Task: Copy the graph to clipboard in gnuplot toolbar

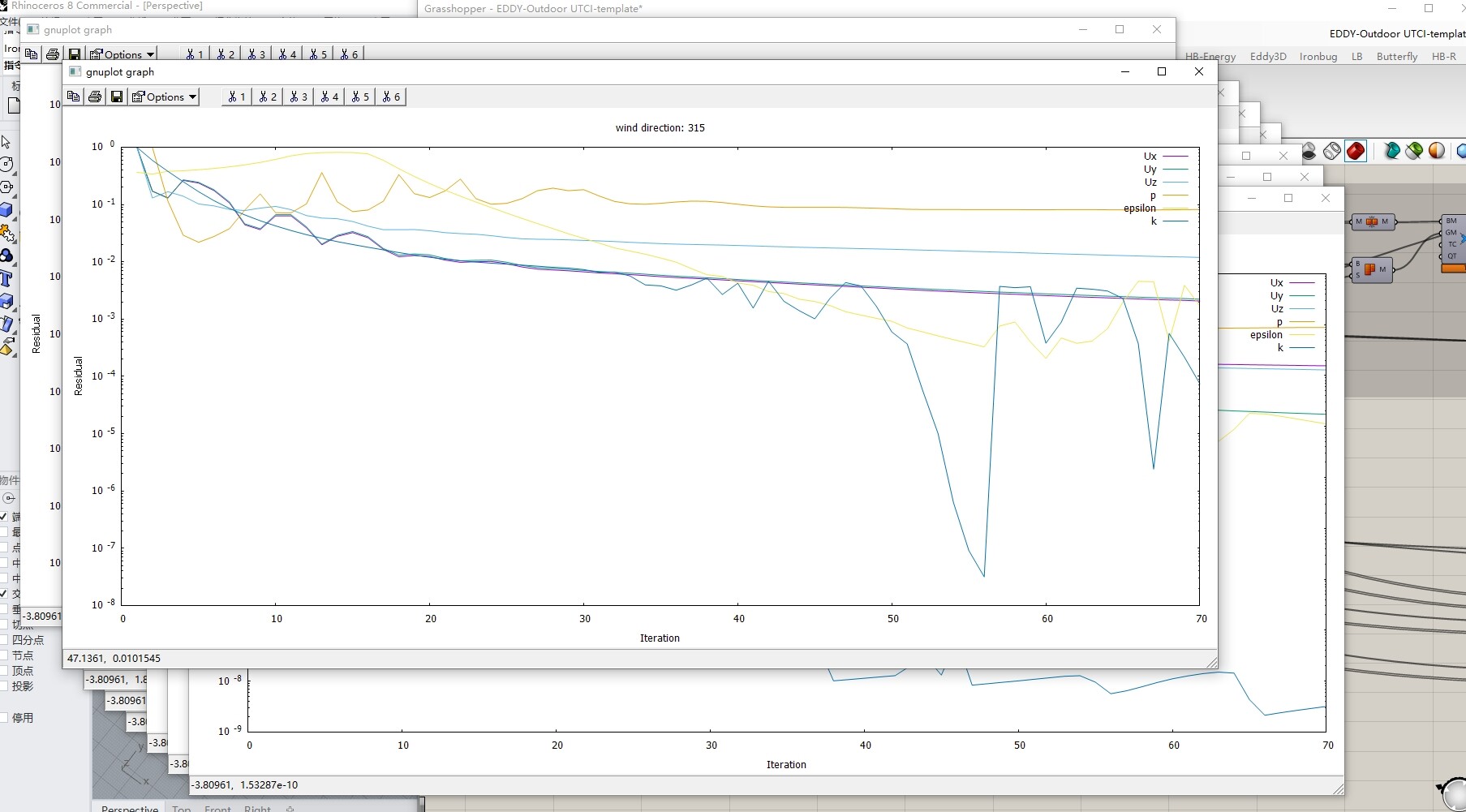Action: tap(74, 97)
